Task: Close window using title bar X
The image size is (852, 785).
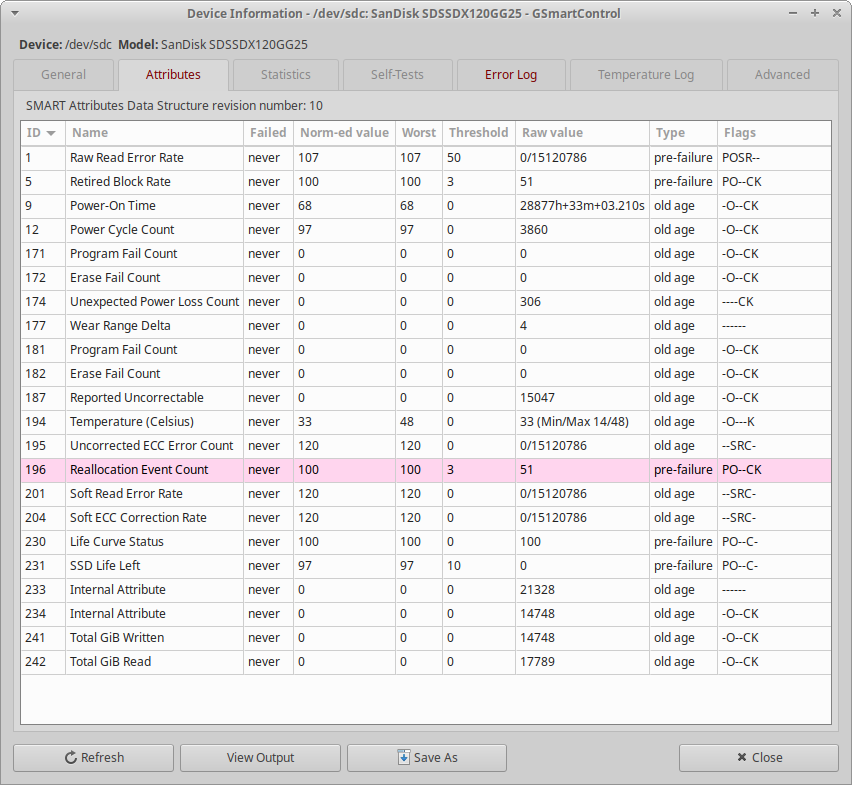Action: [x=837, y=13]
